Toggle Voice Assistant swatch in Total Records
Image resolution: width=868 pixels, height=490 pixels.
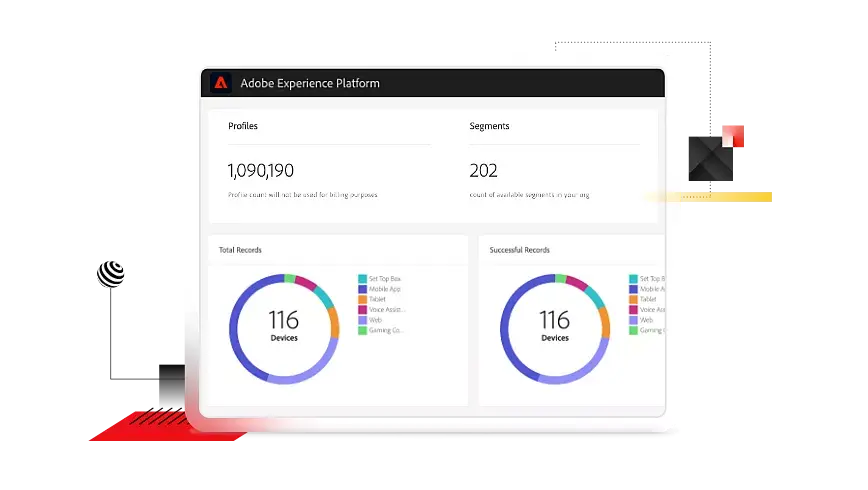pos(362,310)
